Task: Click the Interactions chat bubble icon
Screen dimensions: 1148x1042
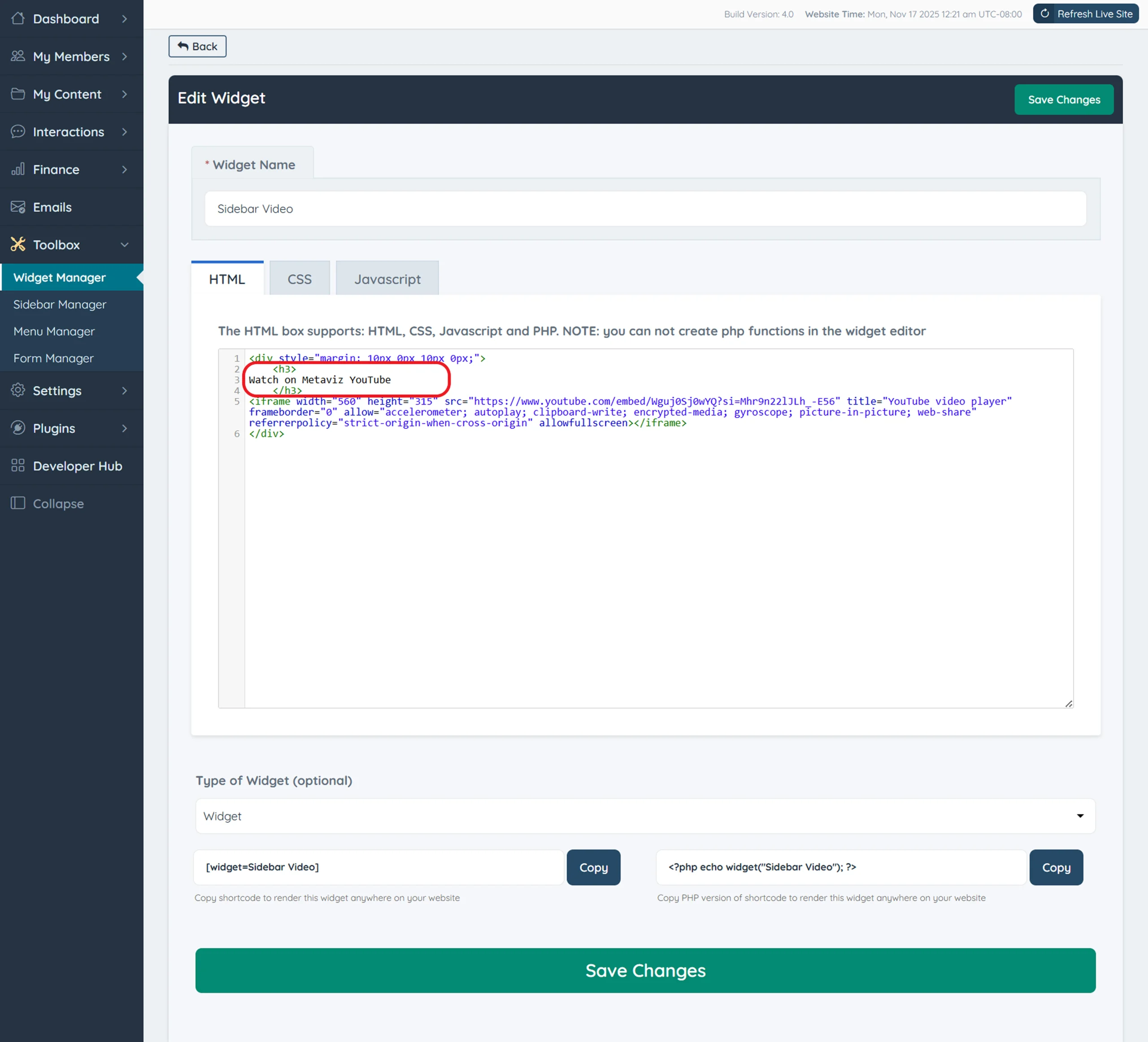Action: tap(17, 131)
